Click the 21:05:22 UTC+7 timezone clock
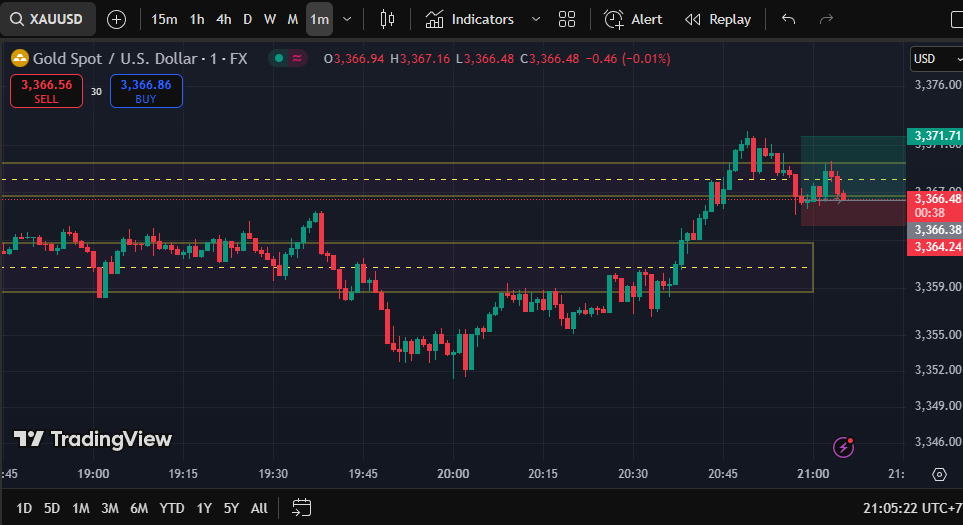 point(912,508)
